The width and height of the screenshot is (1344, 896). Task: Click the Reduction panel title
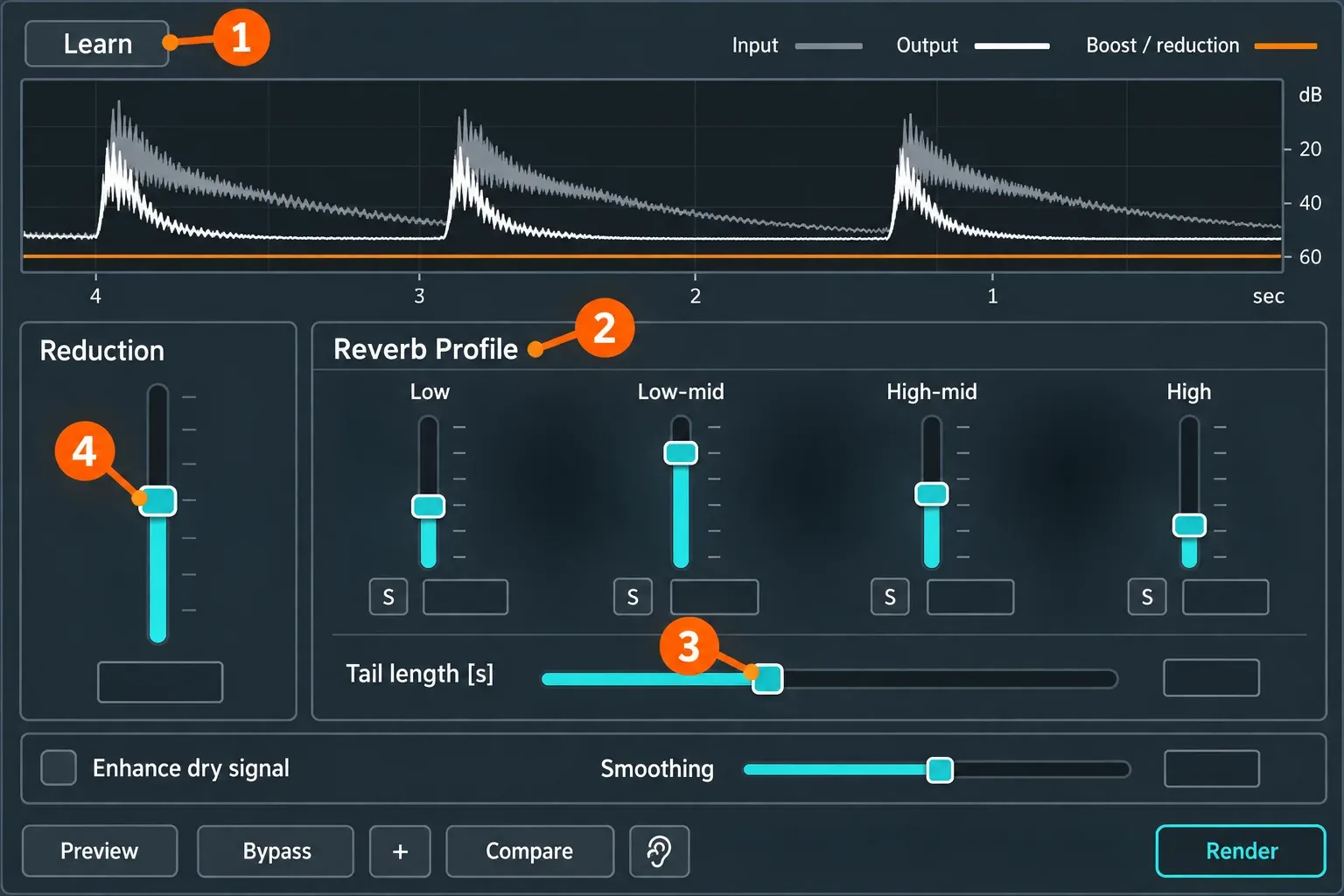pyautogui.click(x=102, y=351)
